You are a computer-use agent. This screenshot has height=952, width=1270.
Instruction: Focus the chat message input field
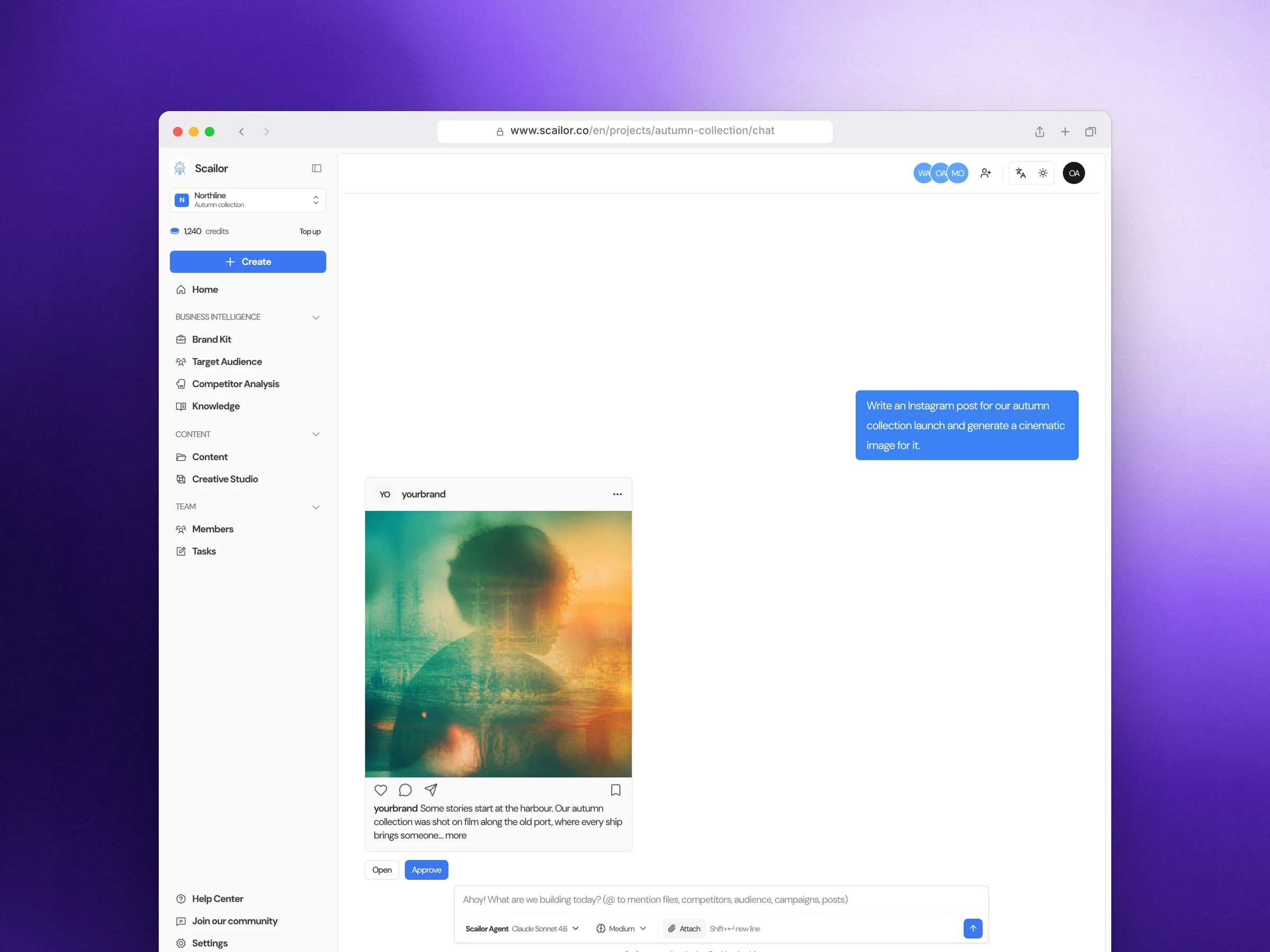pyautogui.click(x=721, y=900)
